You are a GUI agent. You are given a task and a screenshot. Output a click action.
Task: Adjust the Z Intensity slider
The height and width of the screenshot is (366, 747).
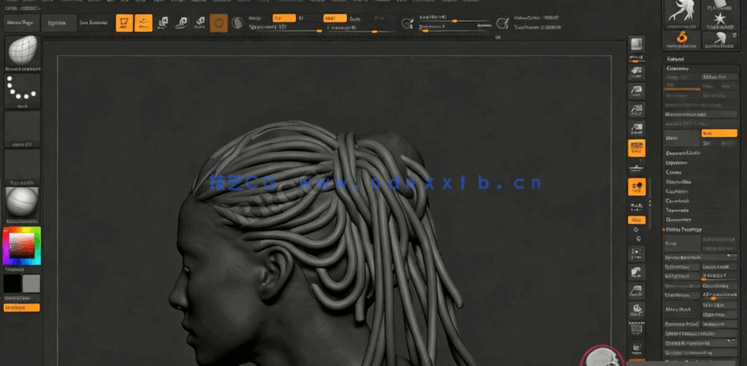pyautogui.click(x=361, y=29)
